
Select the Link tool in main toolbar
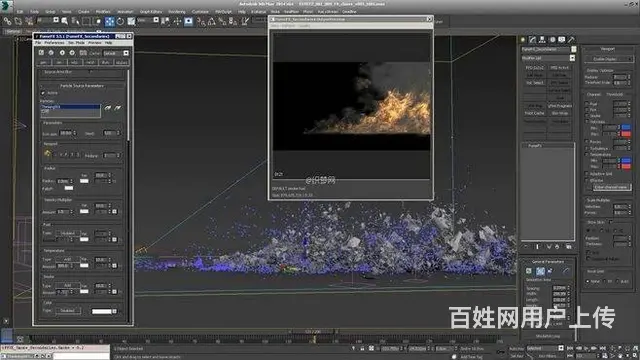point(7,21)
